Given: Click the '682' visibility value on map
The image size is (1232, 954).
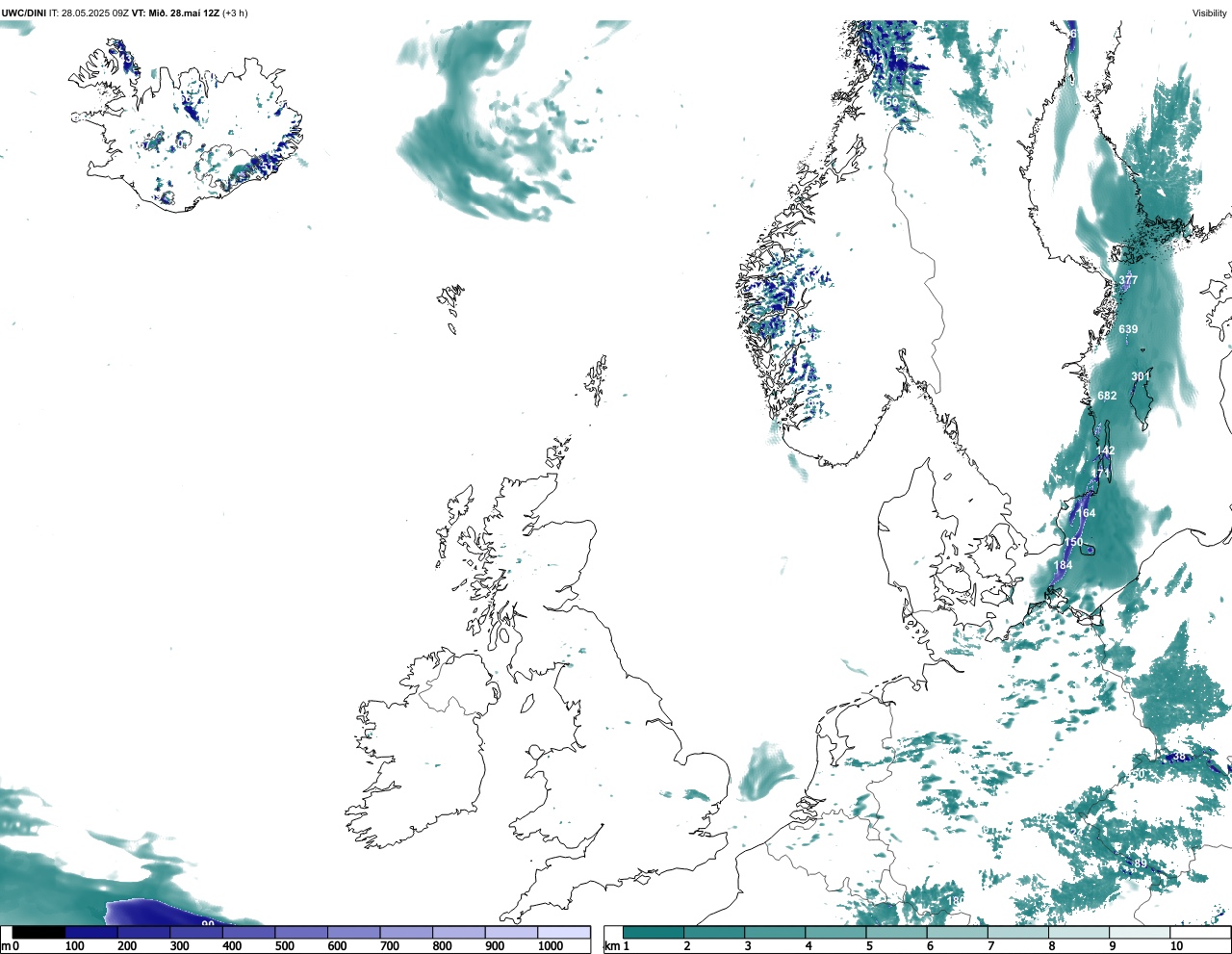Looking at the screenshot, I should [1107, 396].
